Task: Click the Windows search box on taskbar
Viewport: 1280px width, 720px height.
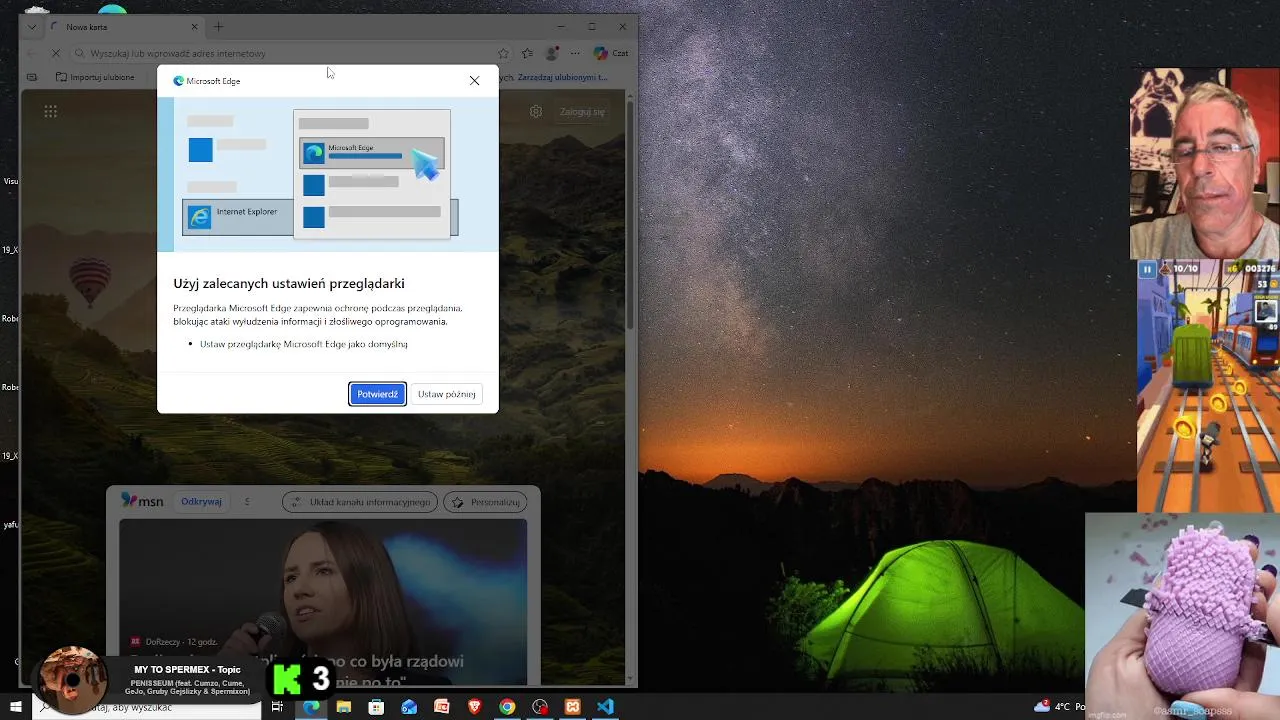Action: tap(145, 707)
